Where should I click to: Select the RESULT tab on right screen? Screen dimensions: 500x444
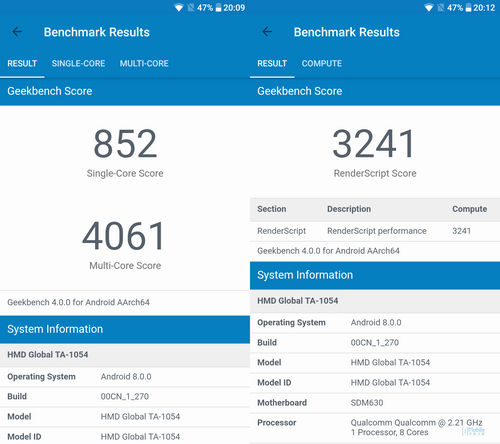point(272,63)
